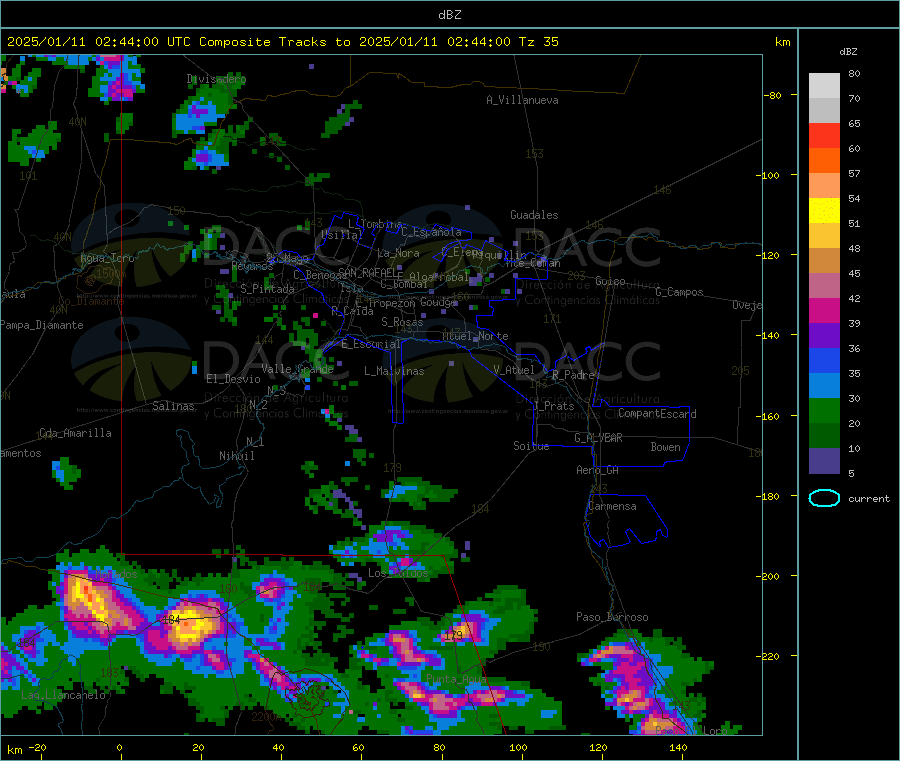Image resolution: width=900 pixels, height=761 pixels.
Task: Click the 'Pampa_Diamante' map label
Action: click(41, 325)
